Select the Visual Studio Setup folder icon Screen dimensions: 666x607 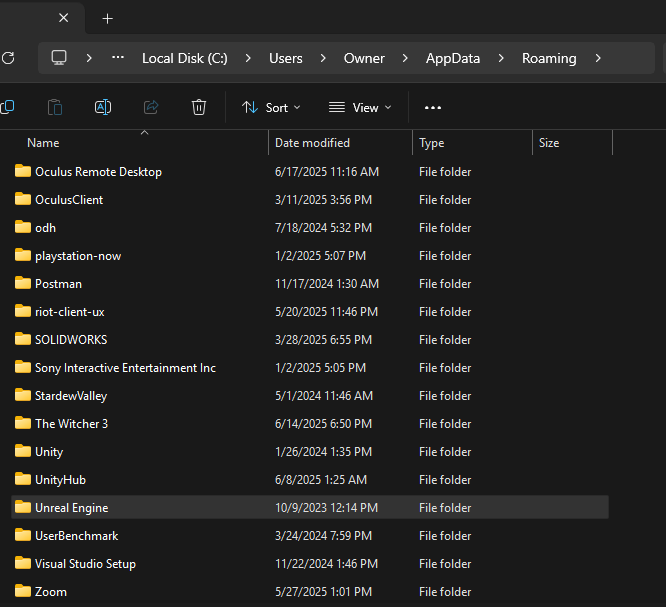pyautogui.click(x=23, y=564)
